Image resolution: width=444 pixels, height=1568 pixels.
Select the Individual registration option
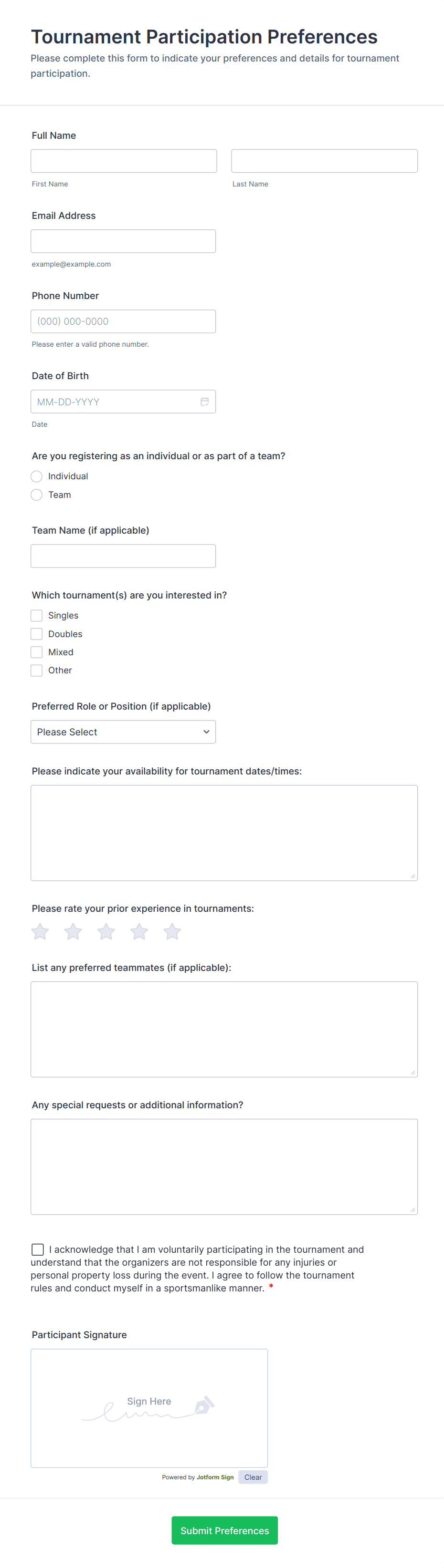point(37,476)
